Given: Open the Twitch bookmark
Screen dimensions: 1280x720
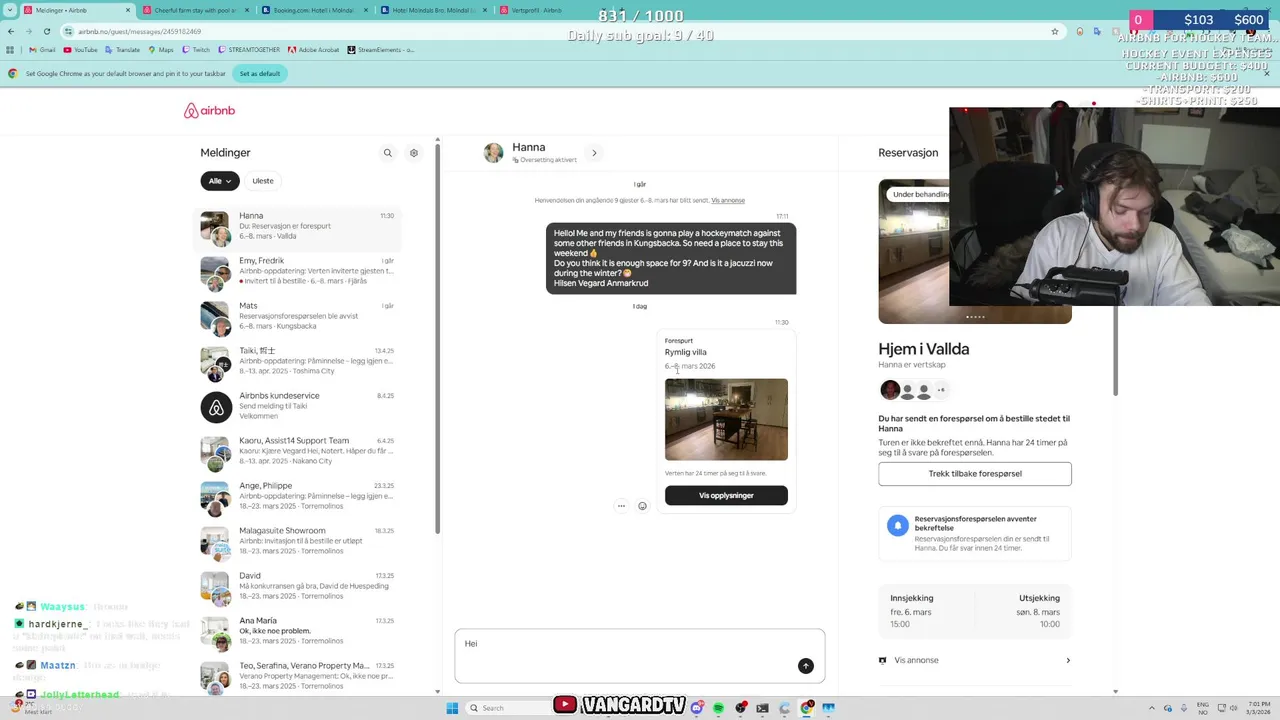Looking at the screenshot, I should pyautogui.click(x=196, y=50).
